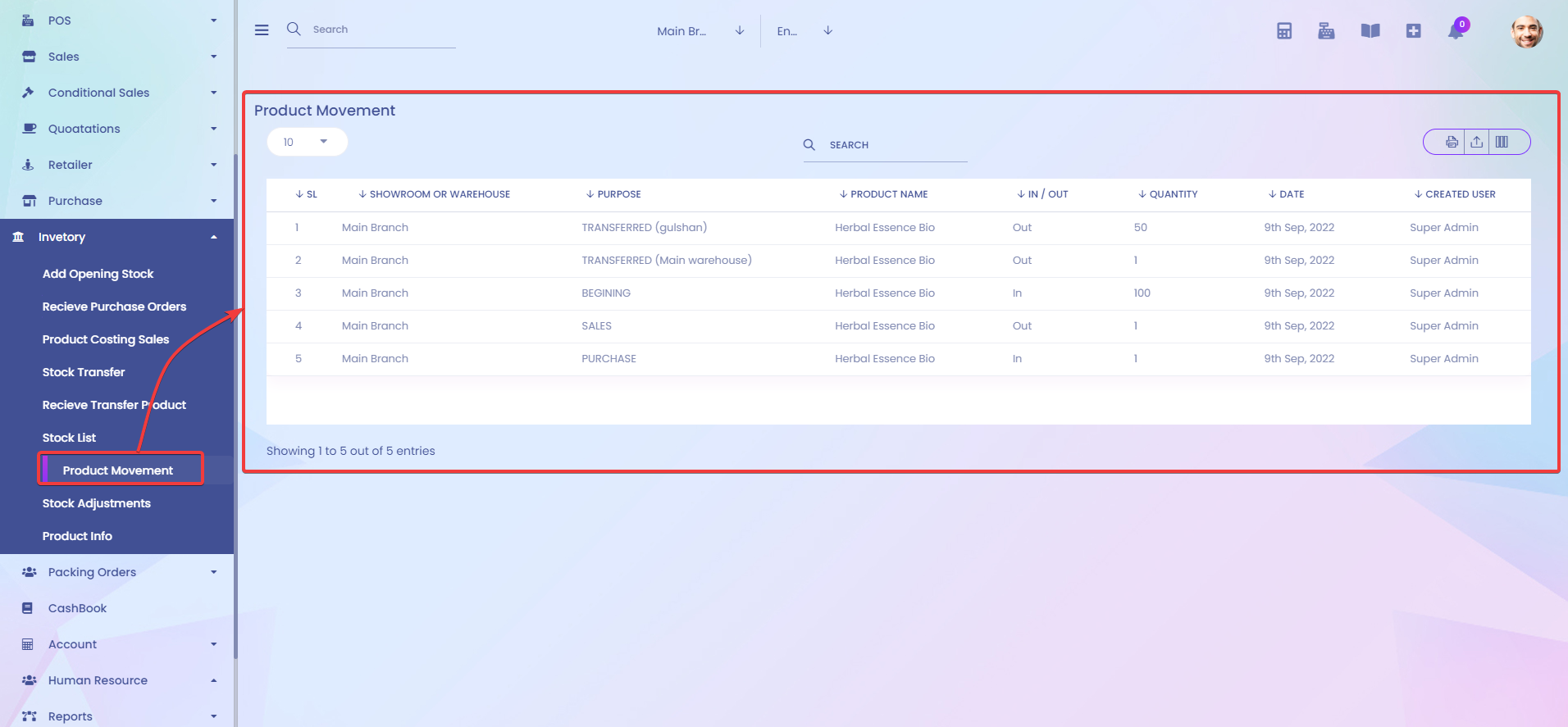Open the book icon in the top bar
The width and height of the screenshot is (1568, 727).
pyautogui.click(x=1370, y=31)
